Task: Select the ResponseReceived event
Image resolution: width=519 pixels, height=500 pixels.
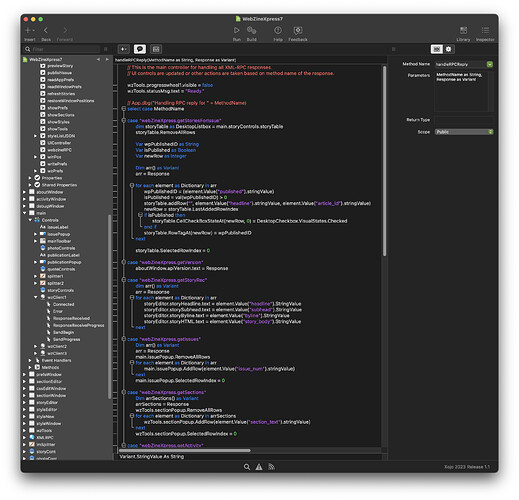Action: point(71,318)
